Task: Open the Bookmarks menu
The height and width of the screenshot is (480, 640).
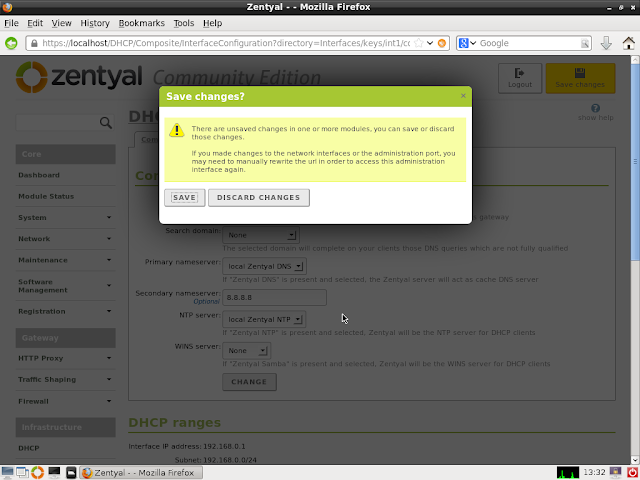Action: tap(142, 23)
